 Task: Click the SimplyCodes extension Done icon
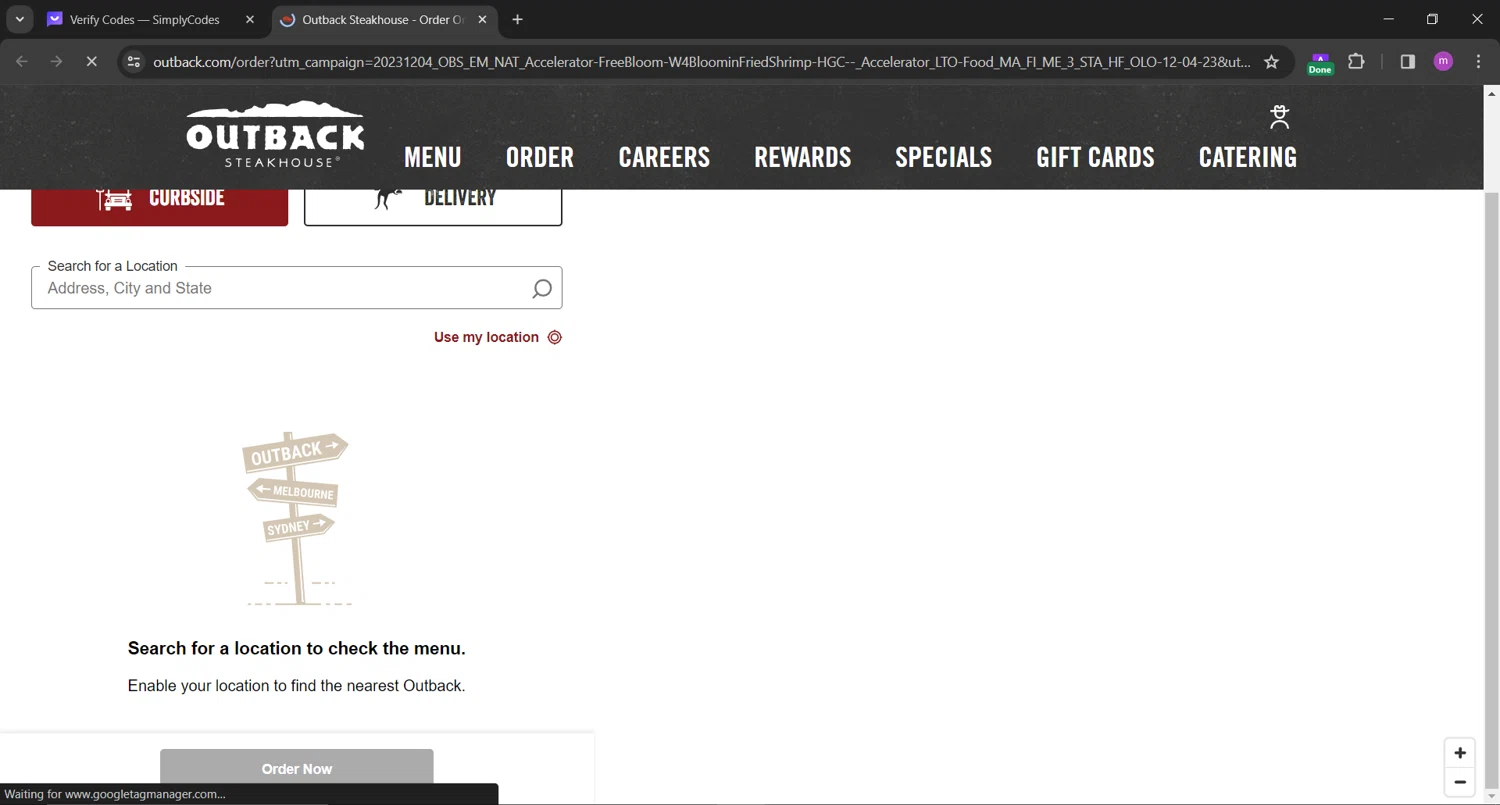[1320, 63]
